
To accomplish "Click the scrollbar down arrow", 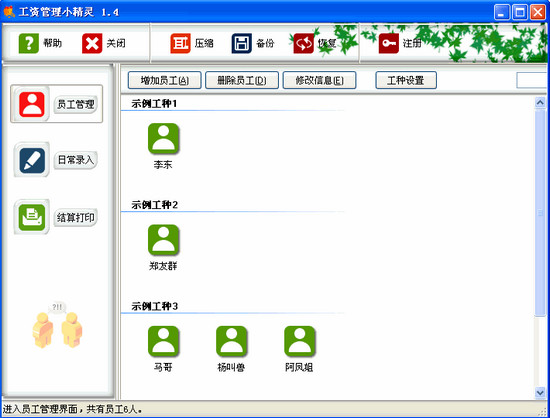I will (540, 392).
